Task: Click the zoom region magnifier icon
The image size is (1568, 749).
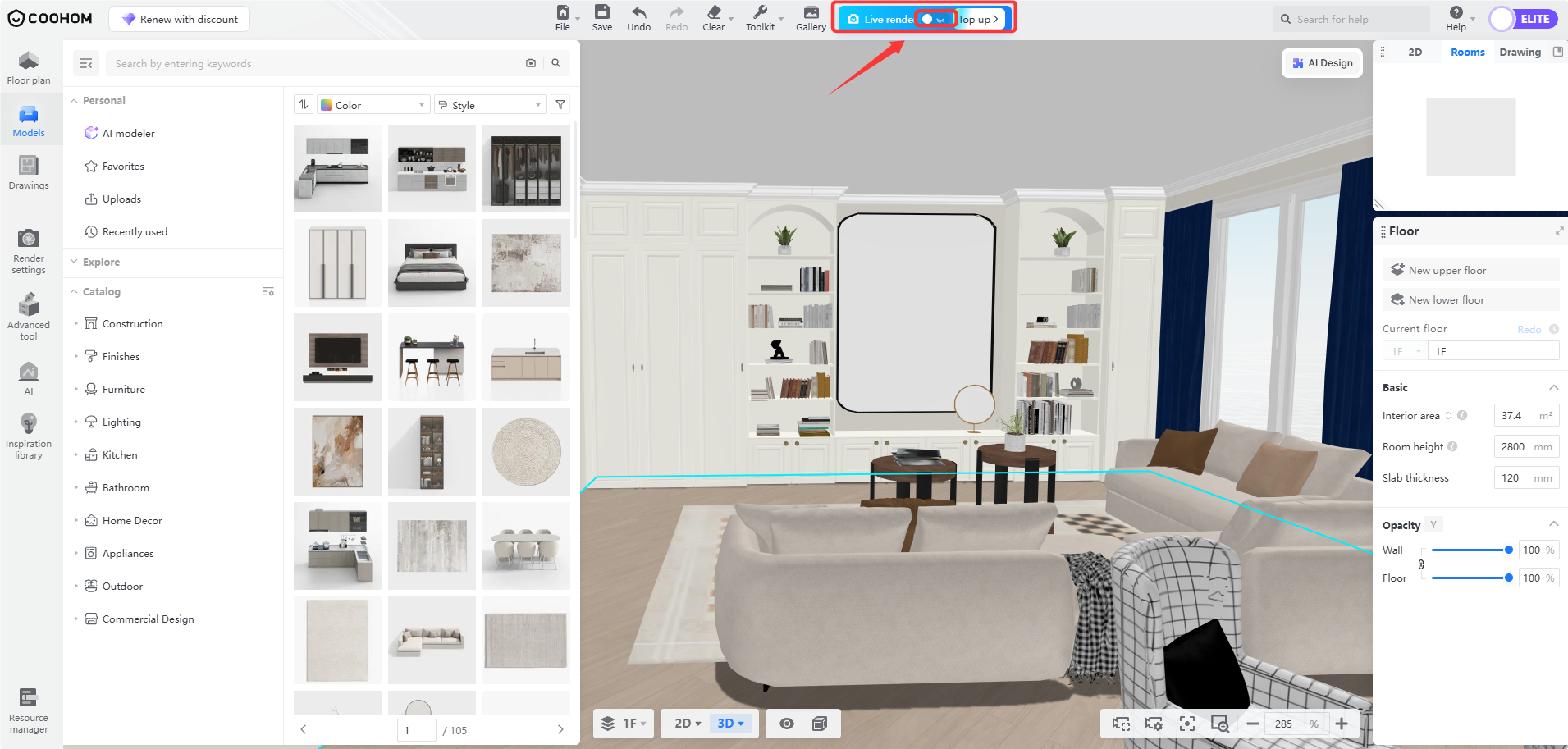Action: click(1219, 724)
